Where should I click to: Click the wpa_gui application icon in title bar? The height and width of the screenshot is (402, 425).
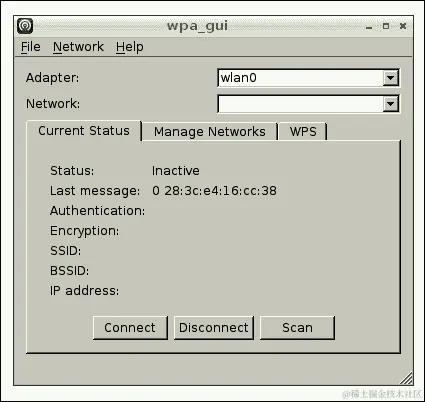pyautogui.click(x=25, y=26)
